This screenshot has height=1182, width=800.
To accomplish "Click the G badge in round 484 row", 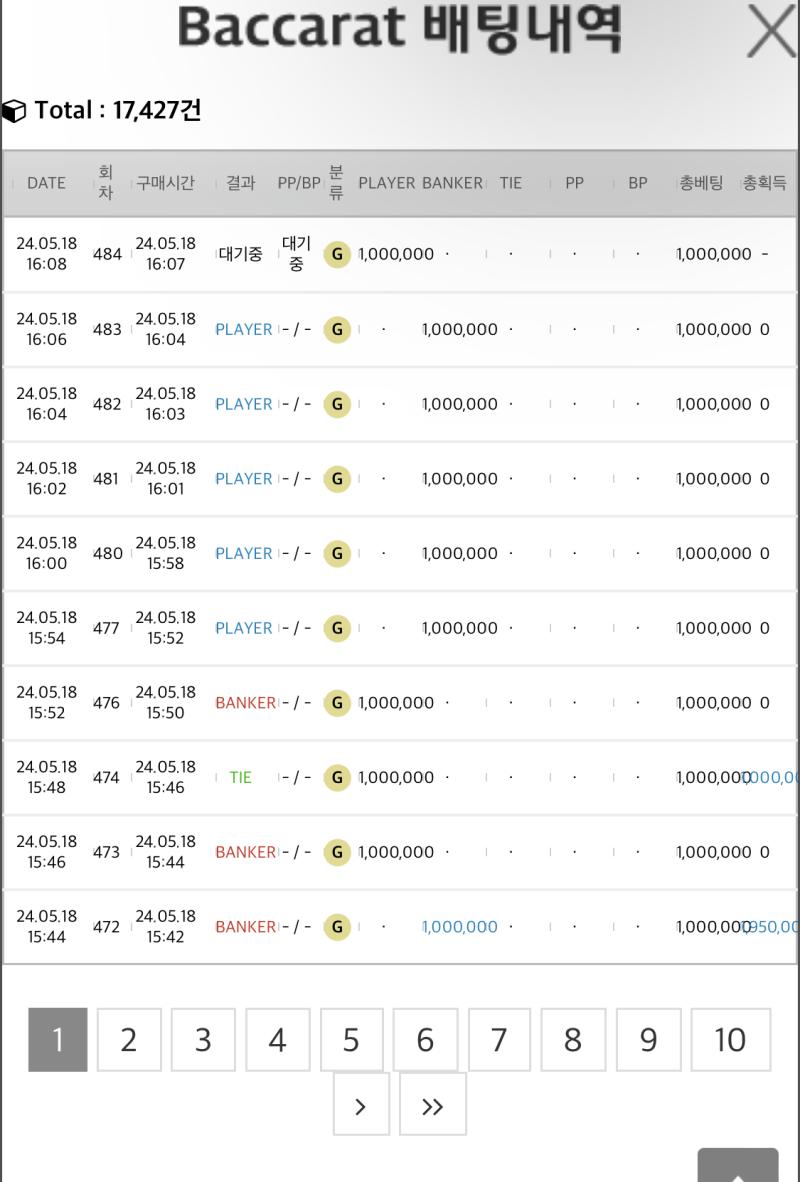I will 337,254.
